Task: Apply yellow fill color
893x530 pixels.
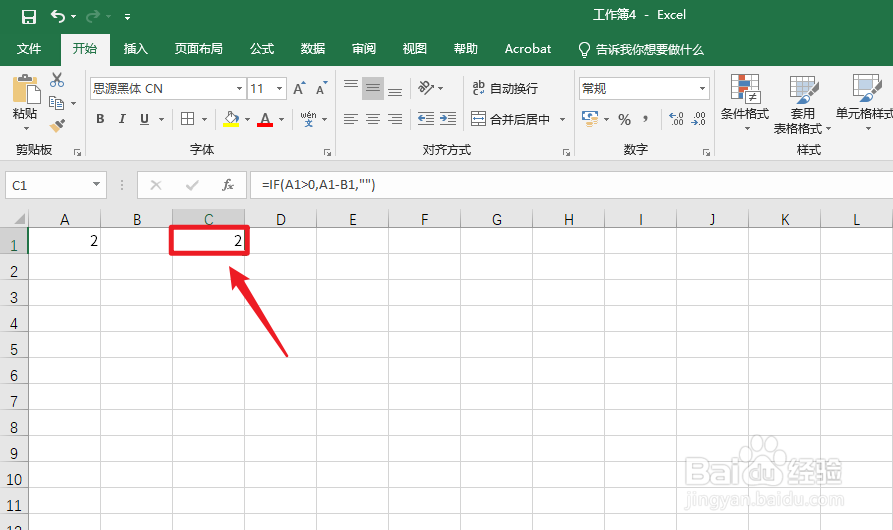Action: click(231, 119)
